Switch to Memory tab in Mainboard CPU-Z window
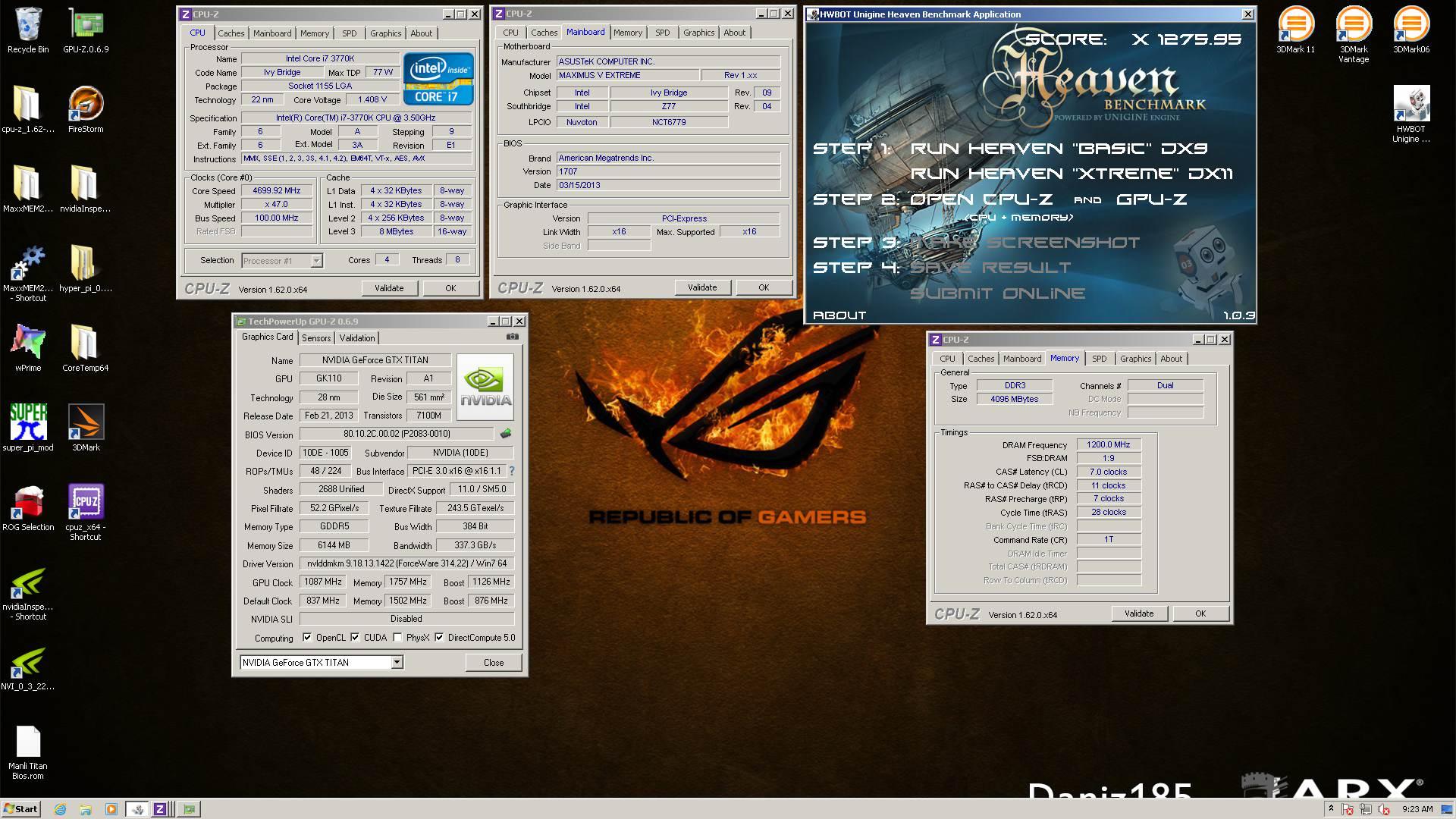 point(628,33)
